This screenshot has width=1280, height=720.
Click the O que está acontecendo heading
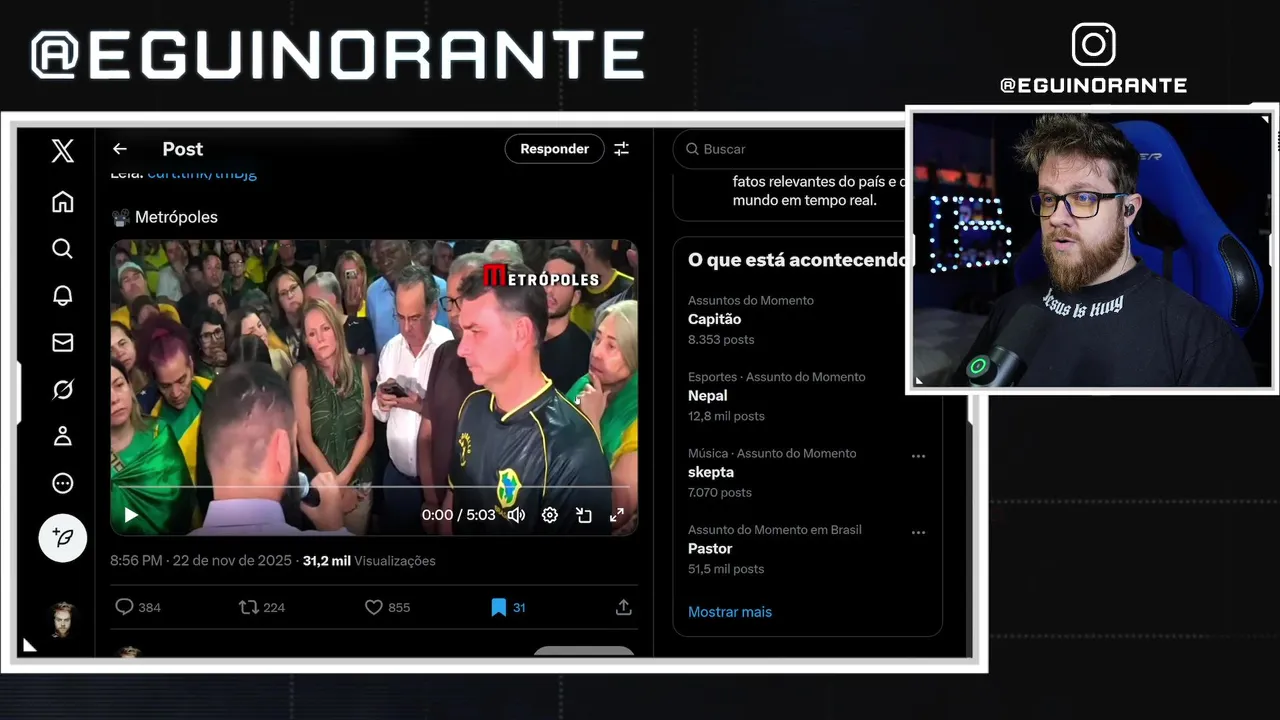796,260
